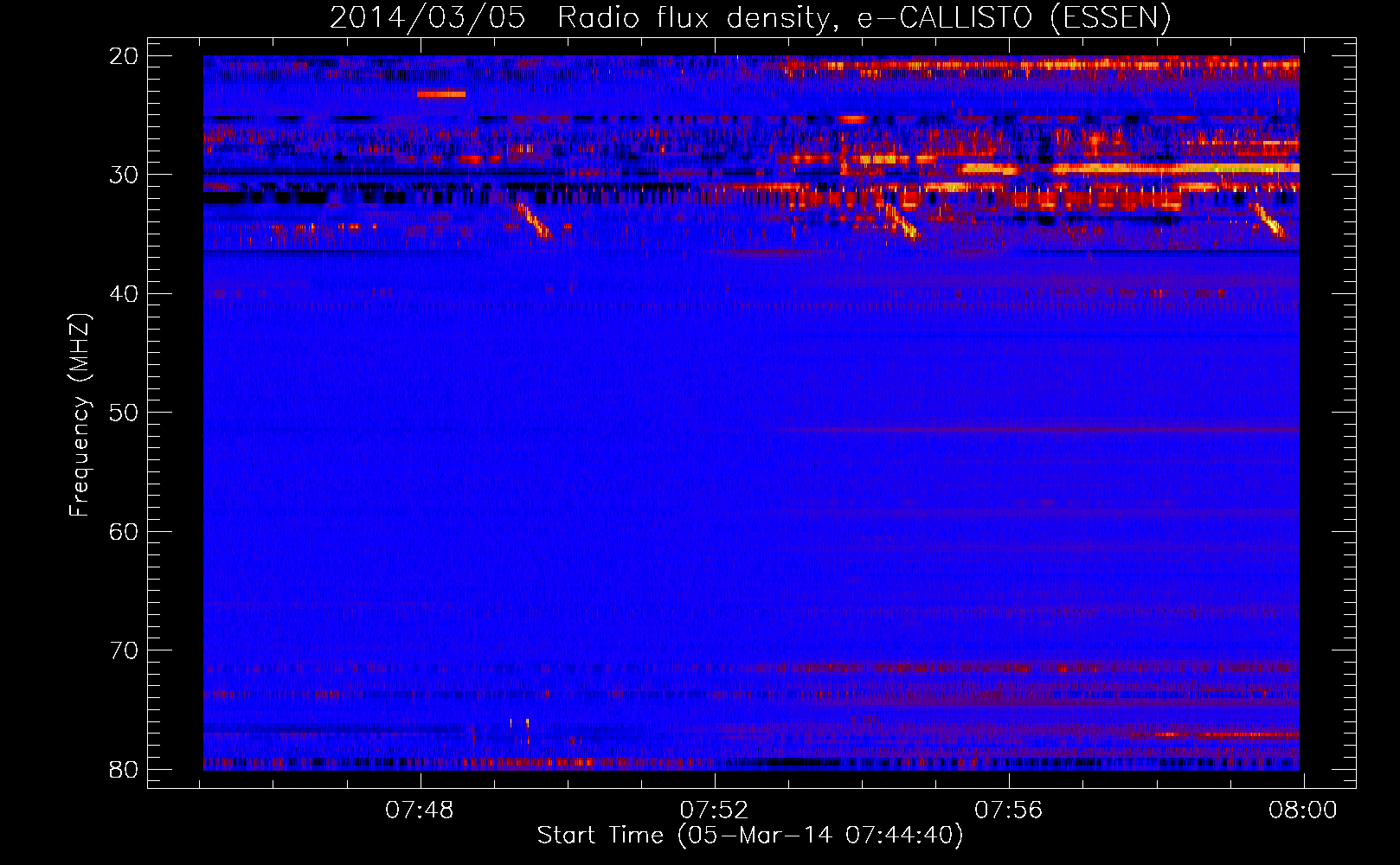Click the 40 frequency tick label
This screenshot has height=865, width=1400.
coord(125,294)
